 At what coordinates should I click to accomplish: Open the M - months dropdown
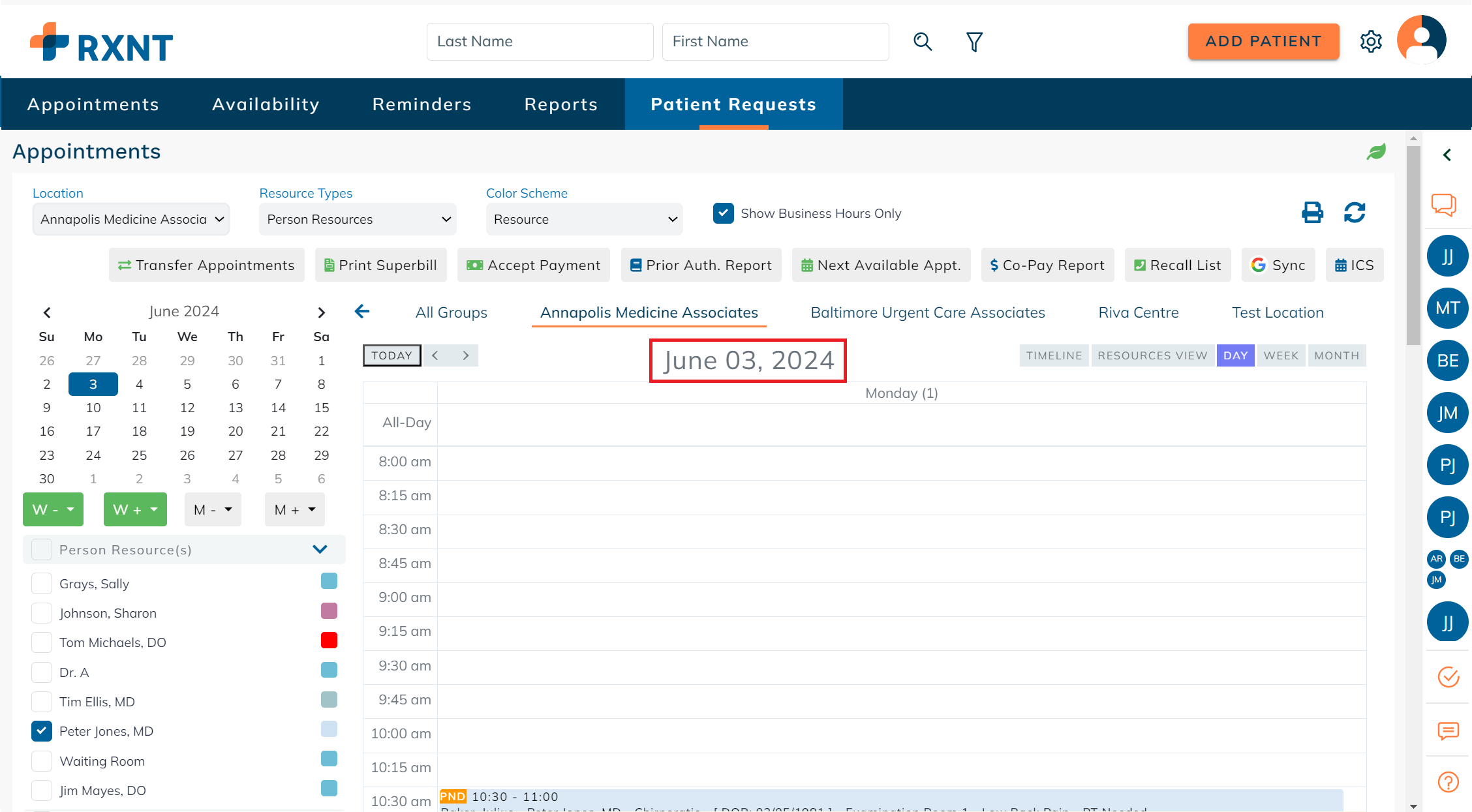213,509
